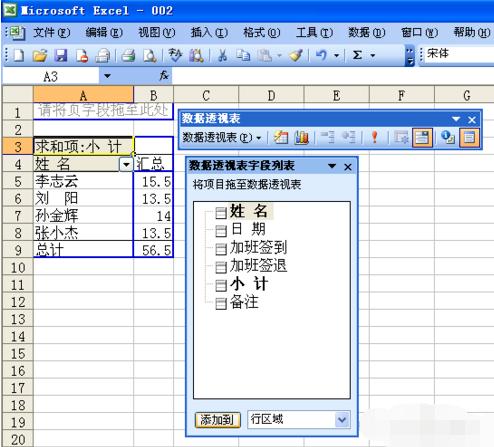The width and height of the screenshot is (494, 447).
Task: Click the fx Insert Function icon
Action: pos(164,76)
